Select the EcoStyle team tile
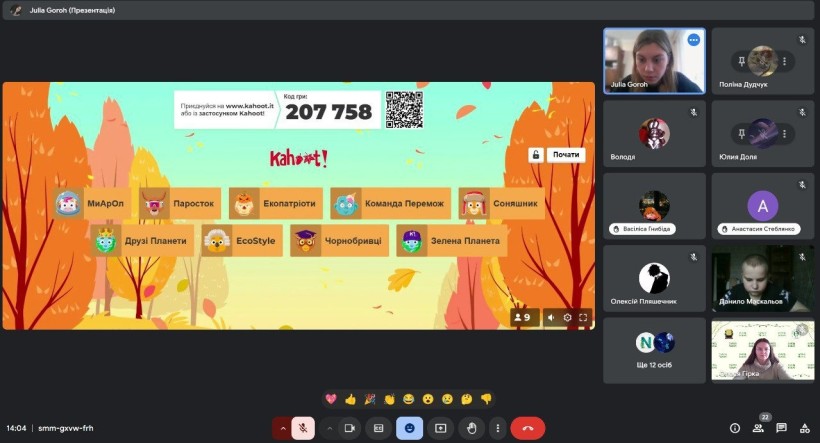Image resolution: width=820 pixels, height=443 pixels. 242,241
